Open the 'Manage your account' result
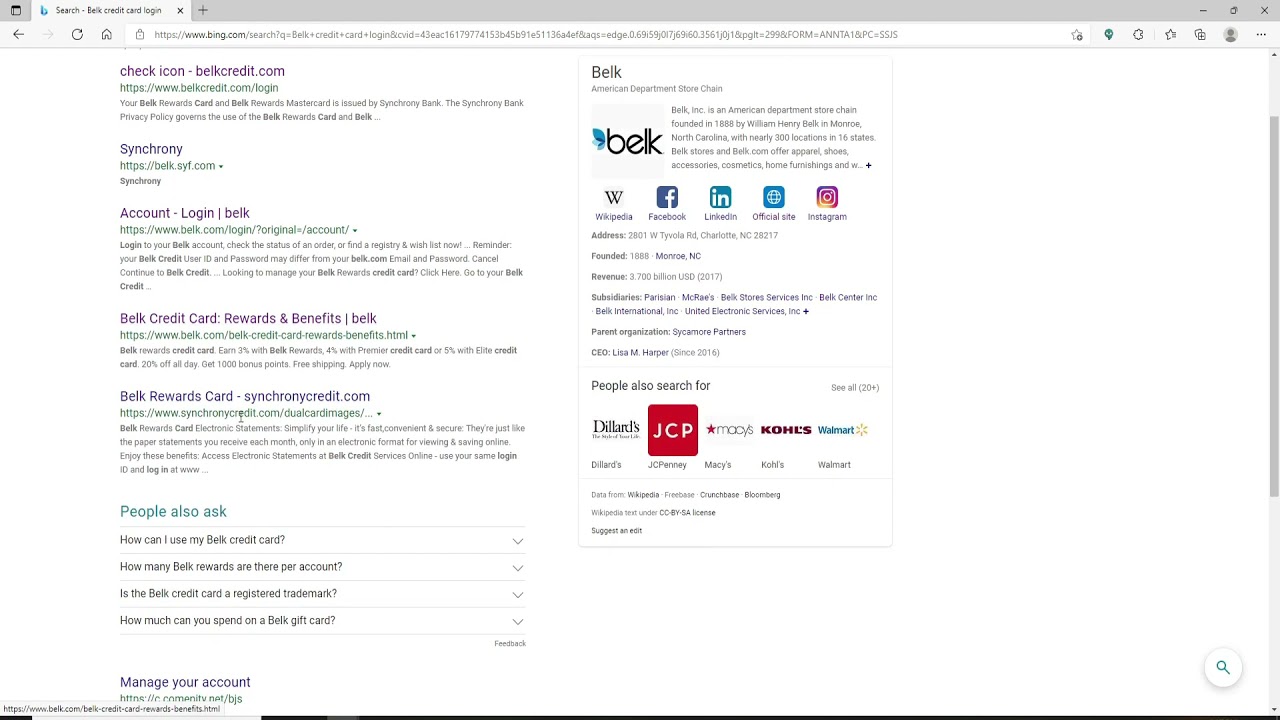Screen dimensions: 1280x720 pos(185,682)
